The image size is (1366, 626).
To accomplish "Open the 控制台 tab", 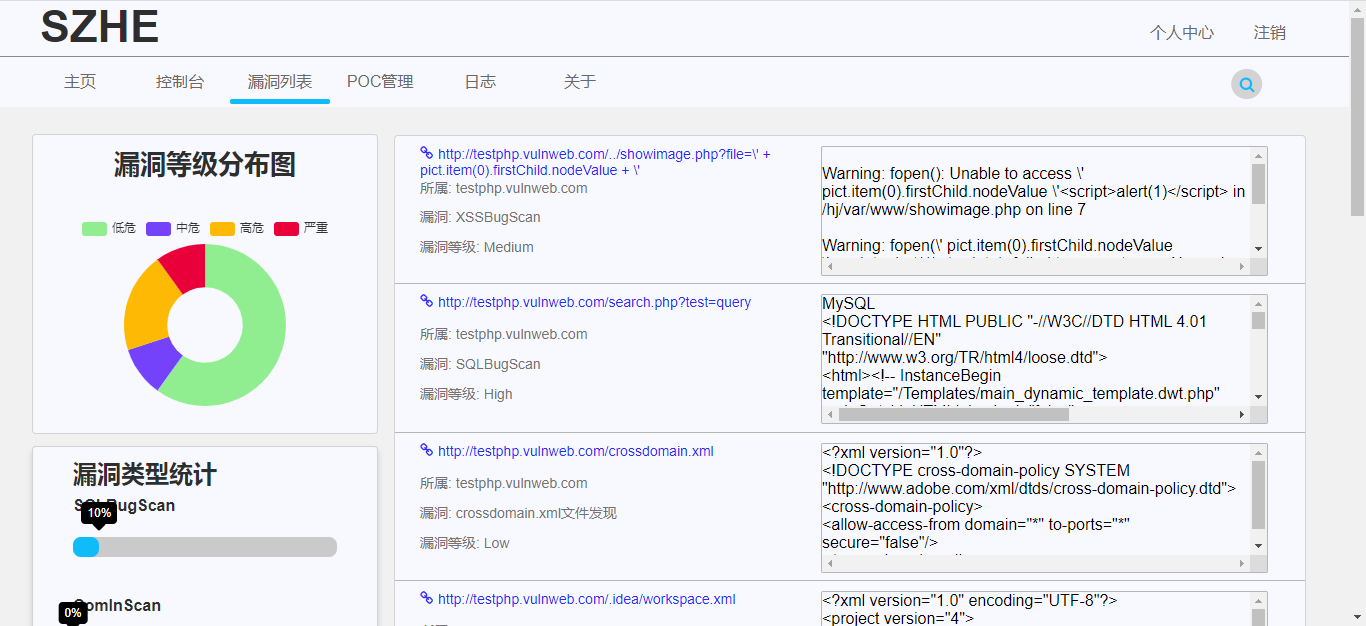I will click(179, 81).
